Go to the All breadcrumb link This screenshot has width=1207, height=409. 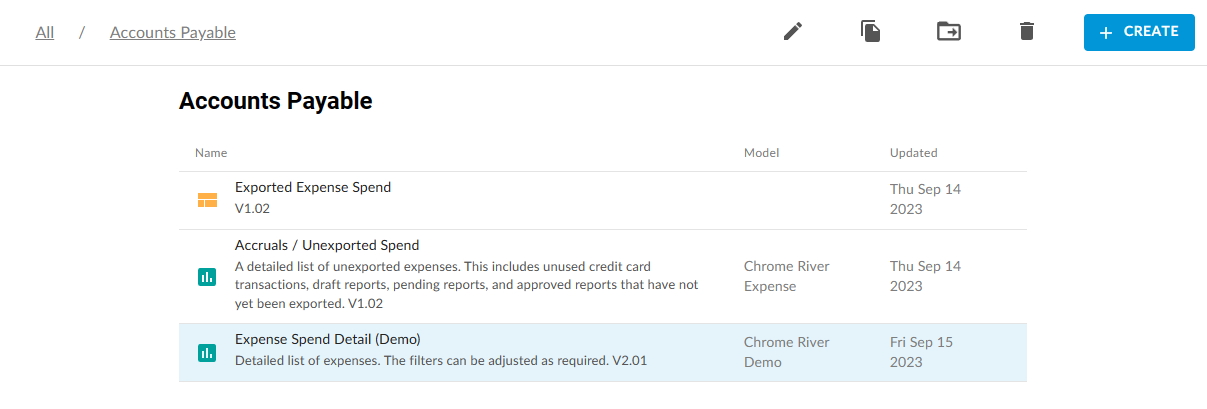[x=45, y=32]
